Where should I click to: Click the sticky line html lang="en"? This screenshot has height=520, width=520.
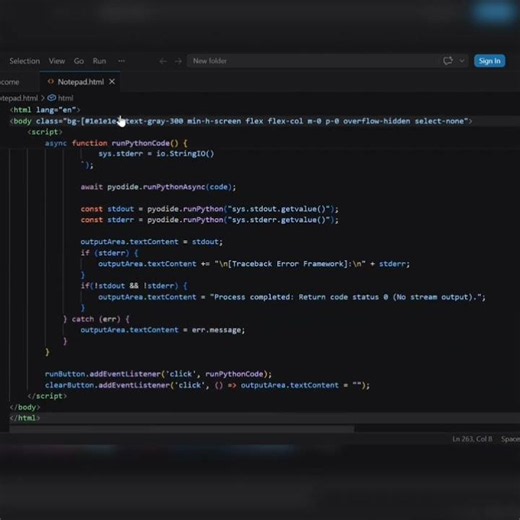coord(45,110)
